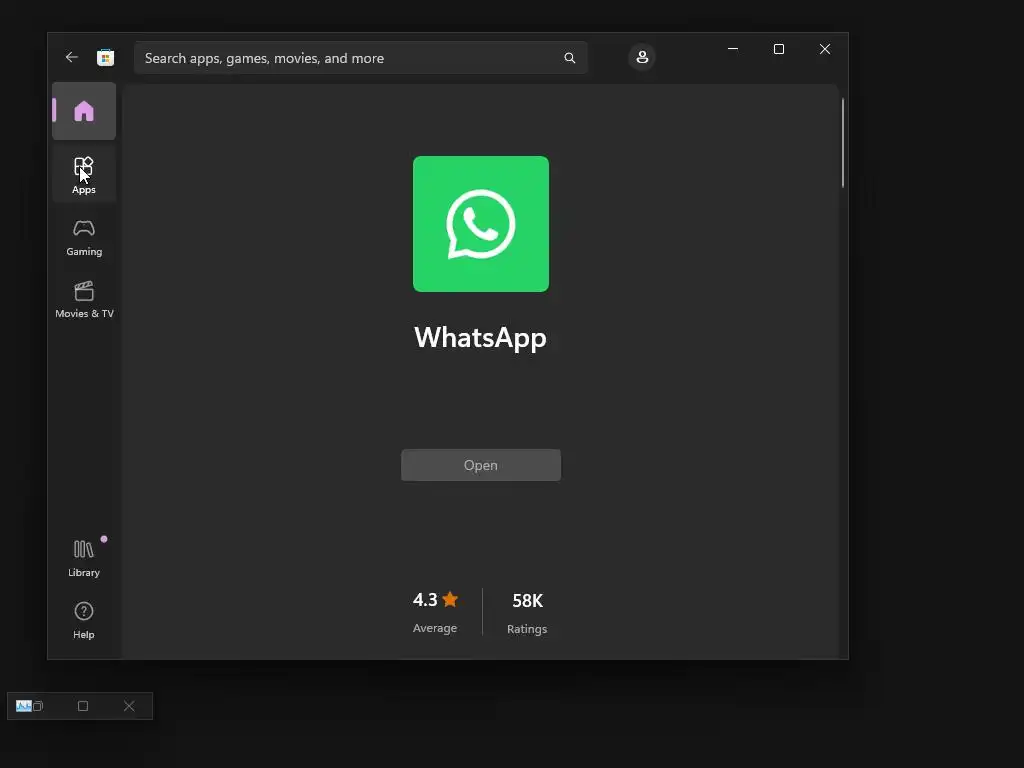
Task: Click the small window's app icon
Action: 24,706
